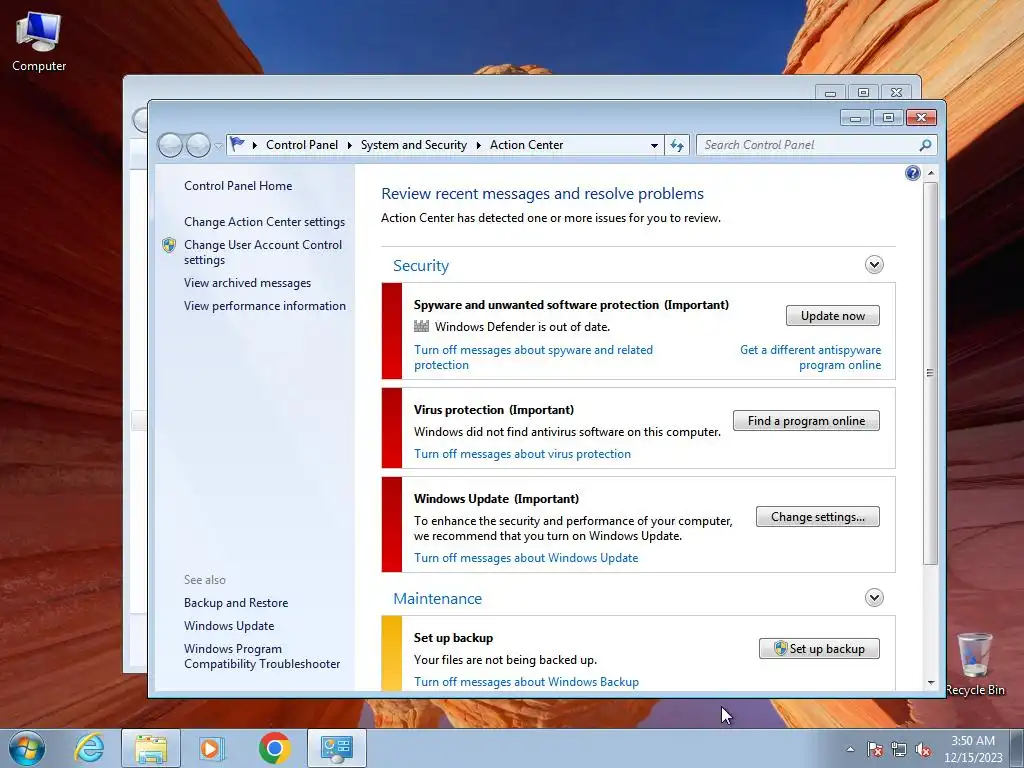Click the taskbar clock showing 3:50 AM
The width and height of the screenshot is (1024, 768).
click(973, 748)
